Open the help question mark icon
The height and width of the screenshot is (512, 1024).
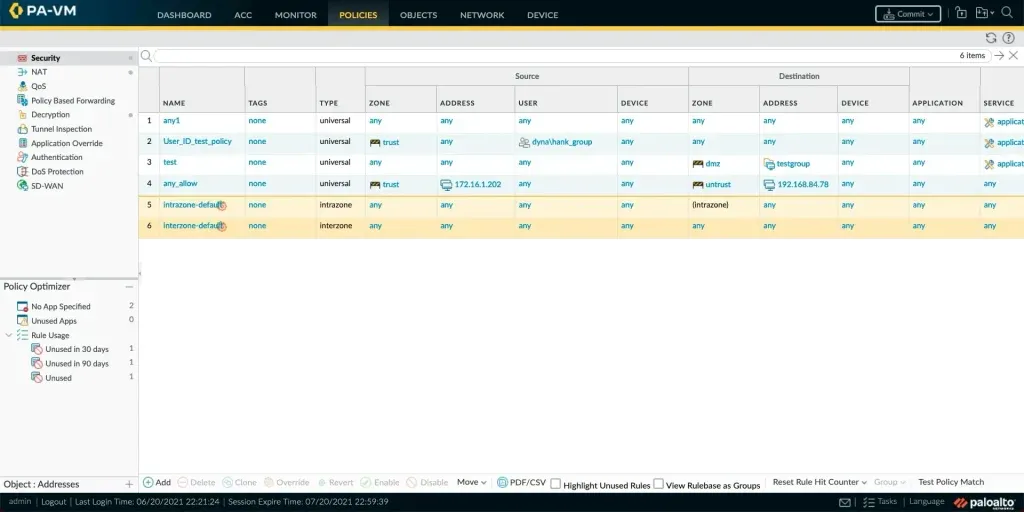(1008, 38)
